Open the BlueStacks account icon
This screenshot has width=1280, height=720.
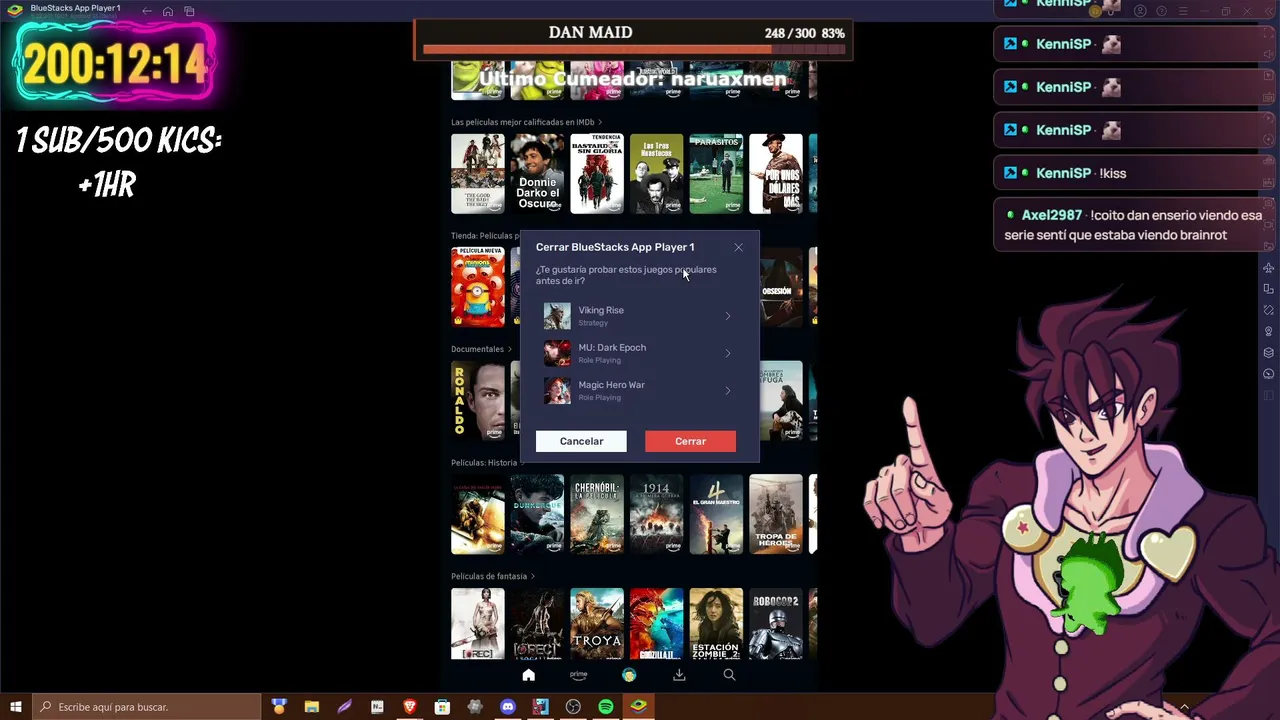pyautogui.click(x=1140, y=11)
